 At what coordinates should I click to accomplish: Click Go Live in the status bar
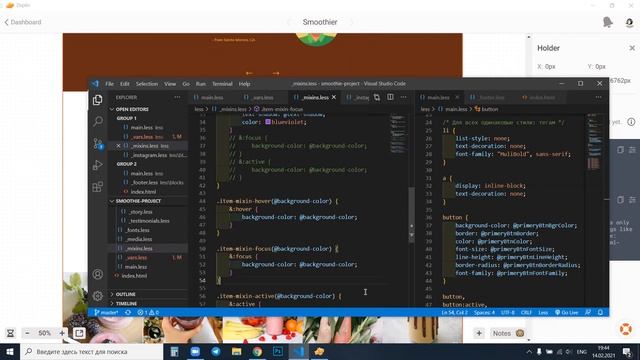(x=567, y=312)
